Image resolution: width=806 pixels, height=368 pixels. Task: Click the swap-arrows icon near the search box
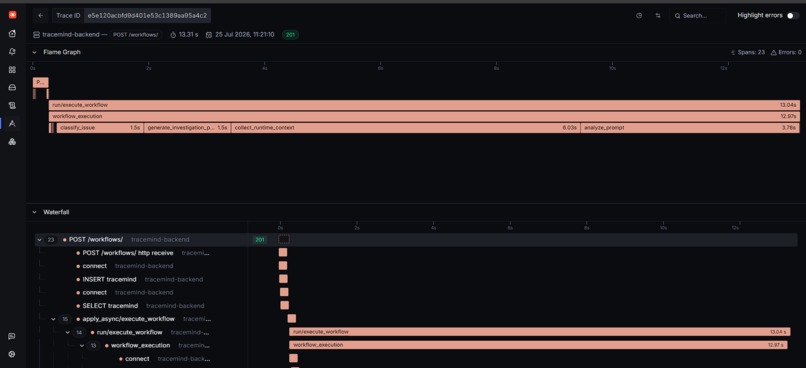click(x=657, y=15)
